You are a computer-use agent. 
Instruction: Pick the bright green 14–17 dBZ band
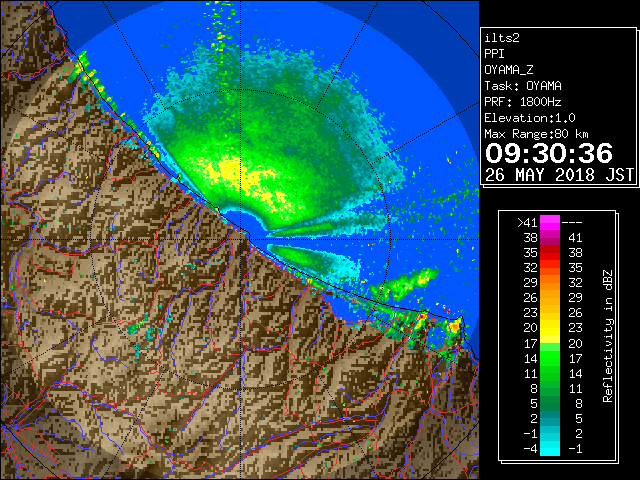pos(550,358)
